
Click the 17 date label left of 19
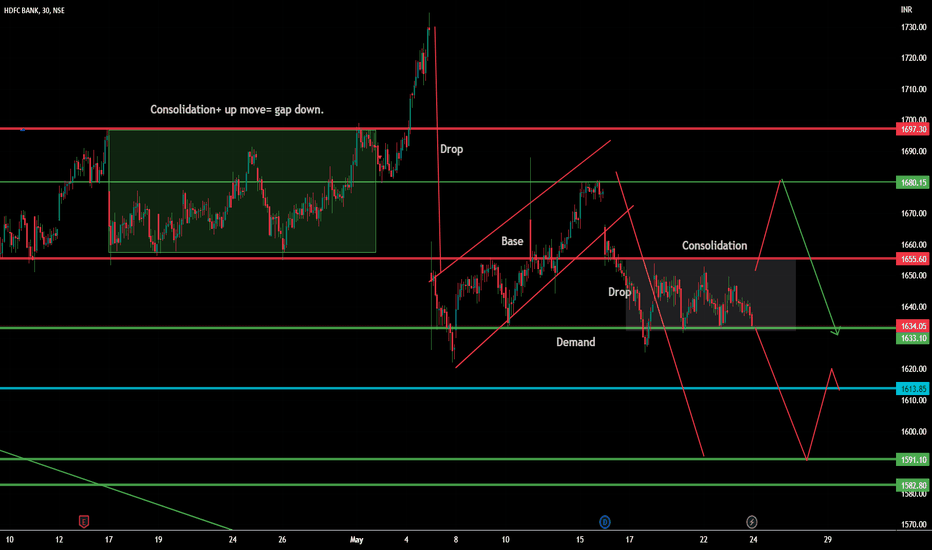[x=109, y=540]
